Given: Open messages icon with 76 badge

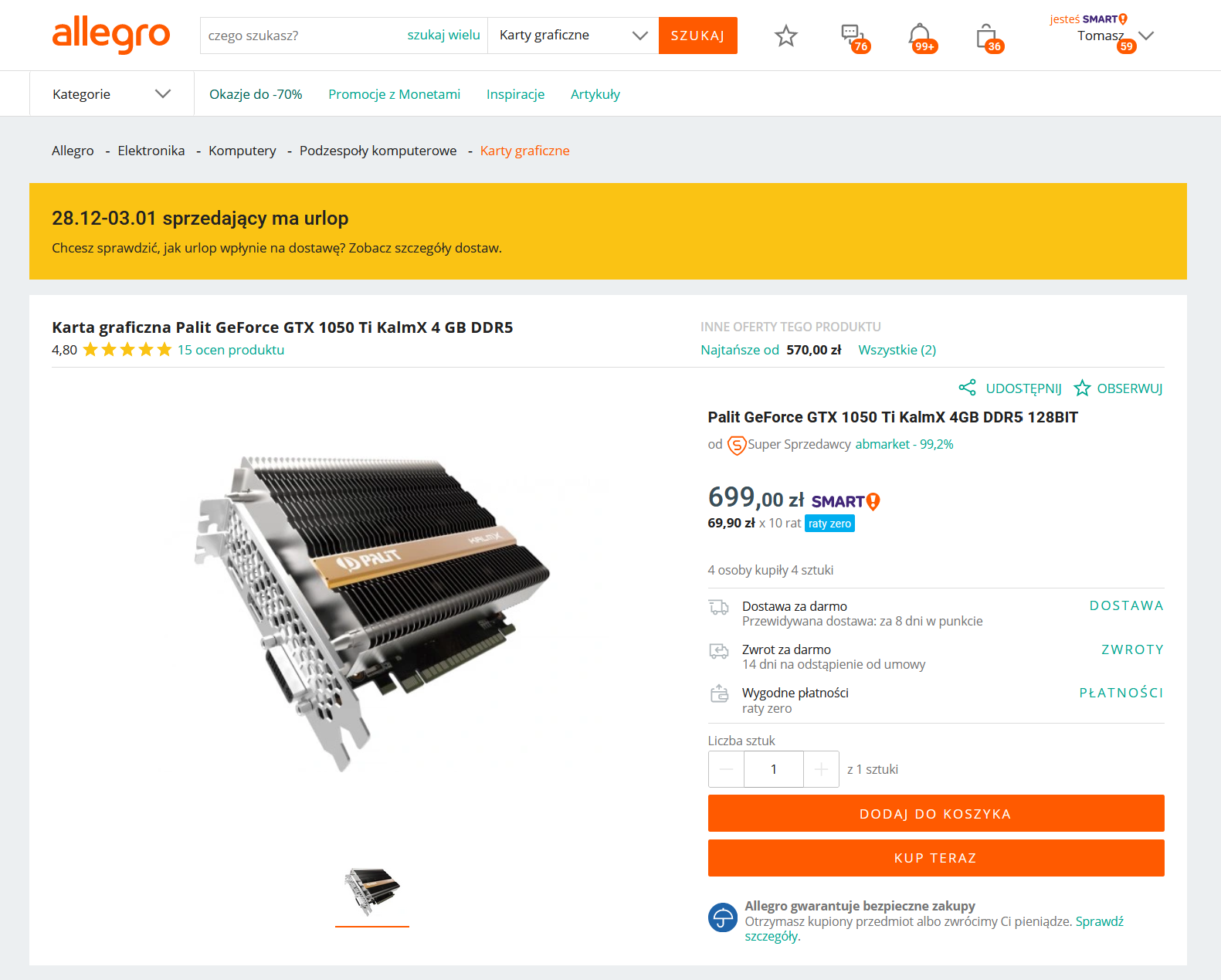Looking at the screenshot, I should point(853,36).
